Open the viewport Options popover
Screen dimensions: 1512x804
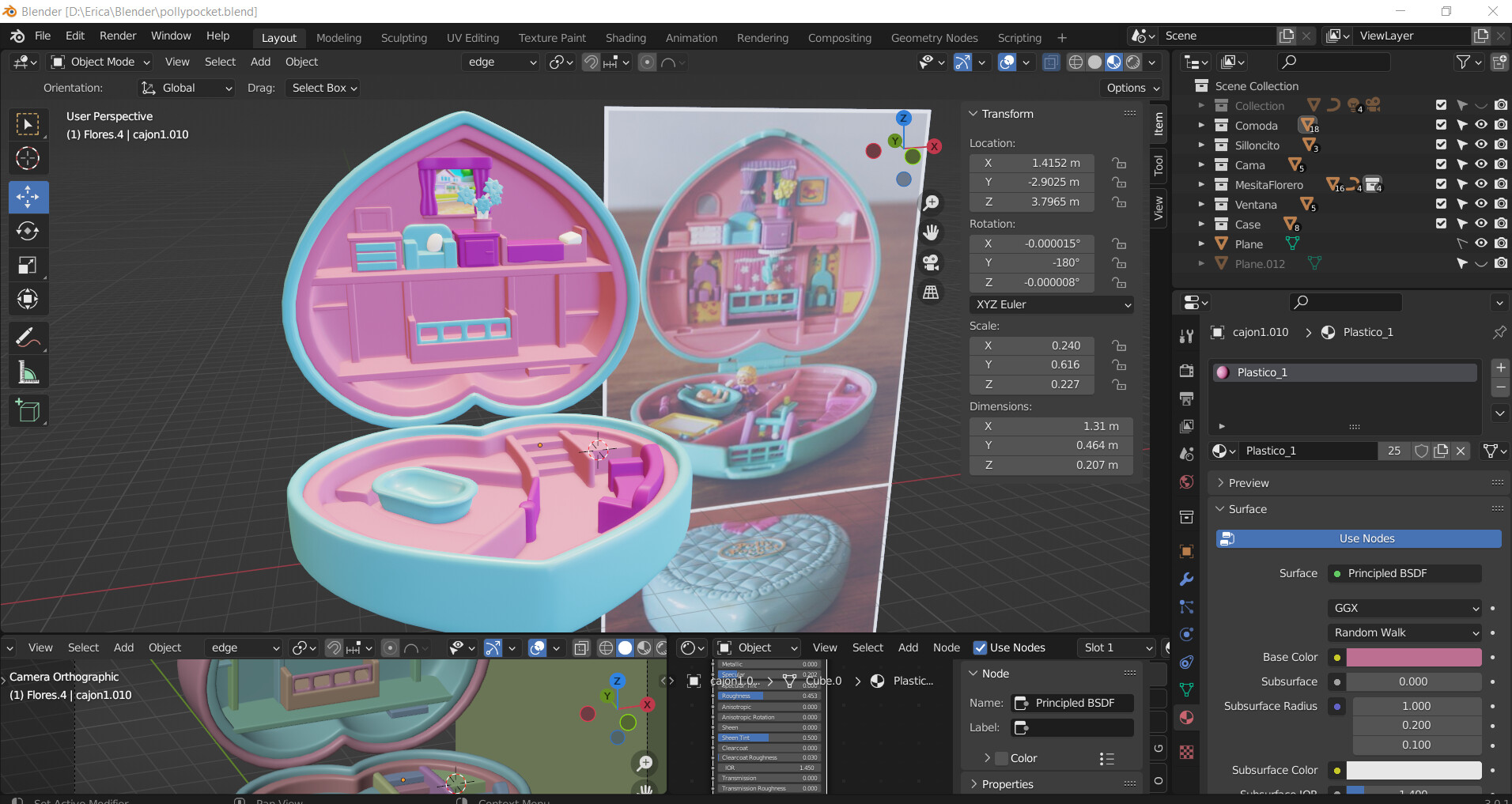click(x=1132, y=88)
